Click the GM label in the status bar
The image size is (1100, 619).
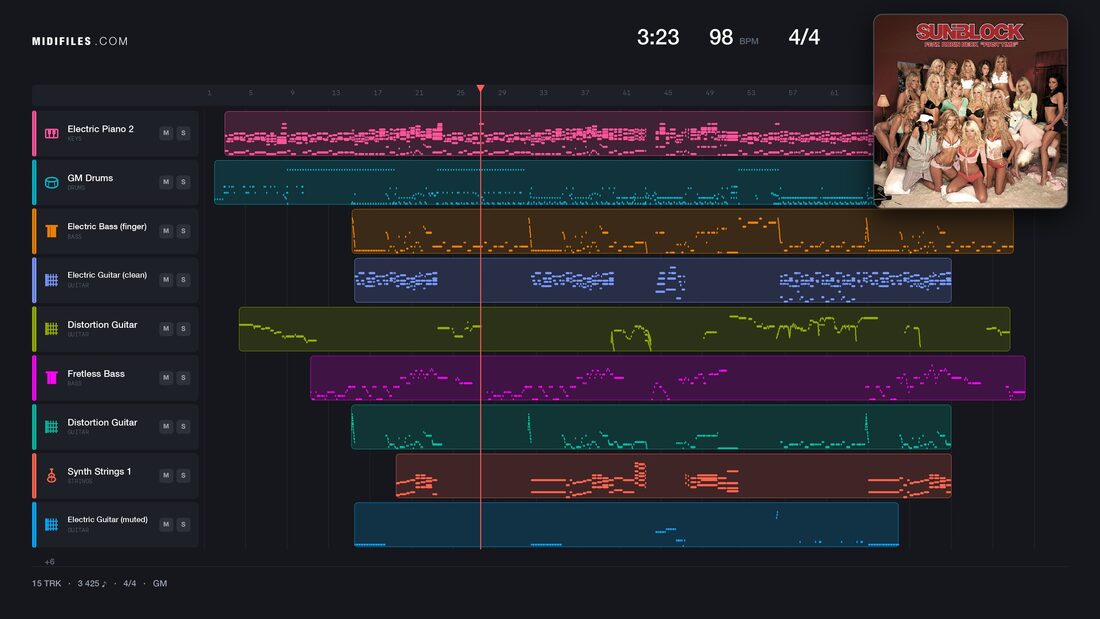160,583
